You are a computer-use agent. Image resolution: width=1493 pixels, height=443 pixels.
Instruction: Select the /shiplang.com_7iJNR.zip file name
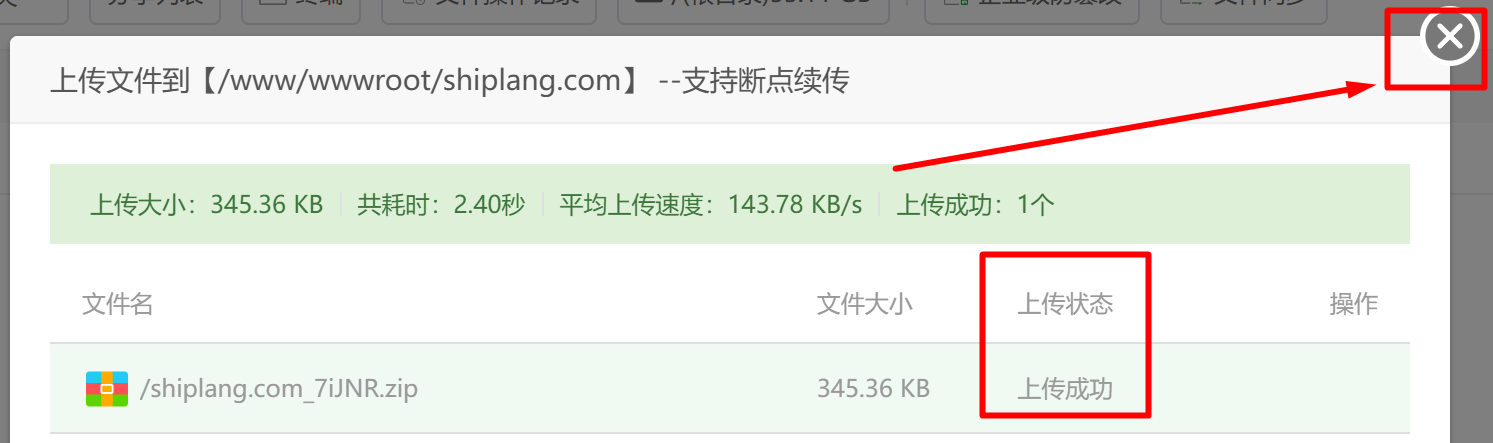(279, 388)
